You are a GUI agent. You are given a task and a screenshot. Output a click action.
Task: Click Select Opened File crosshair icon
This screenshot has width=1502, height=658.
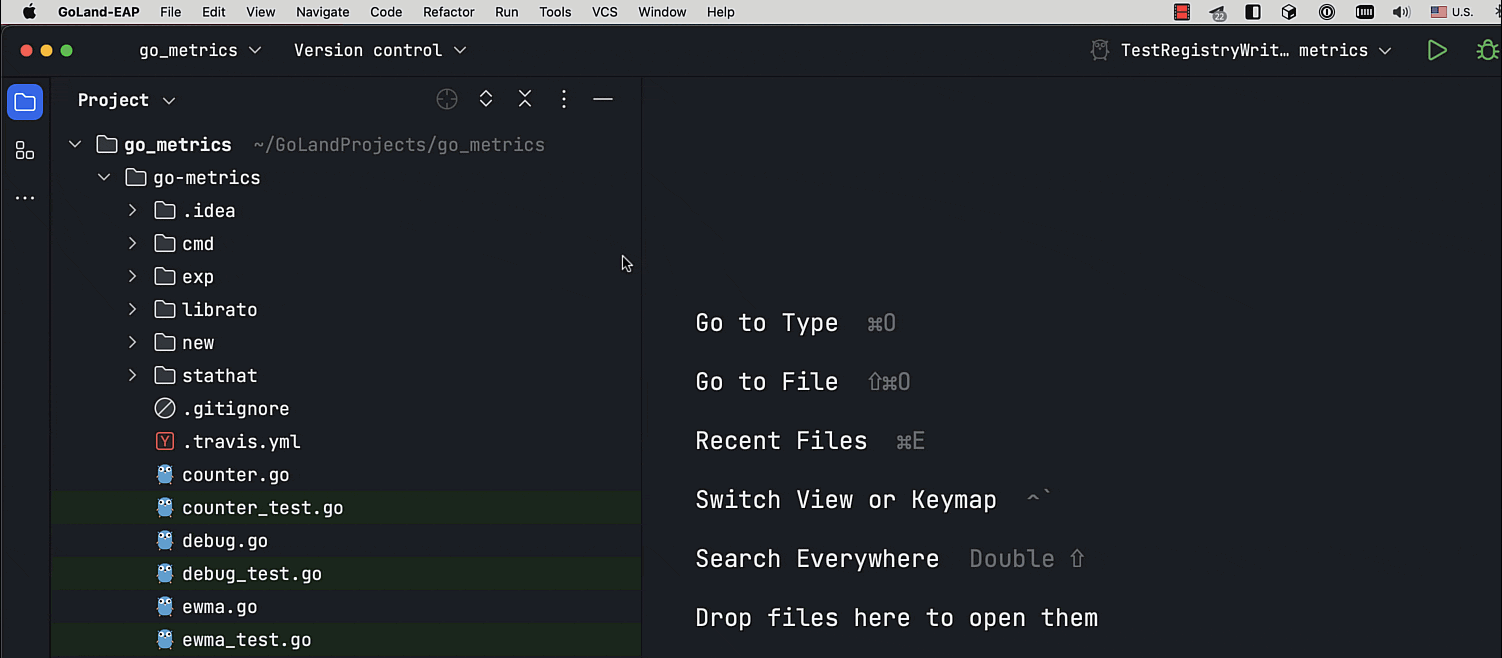[x=447, y=99]
